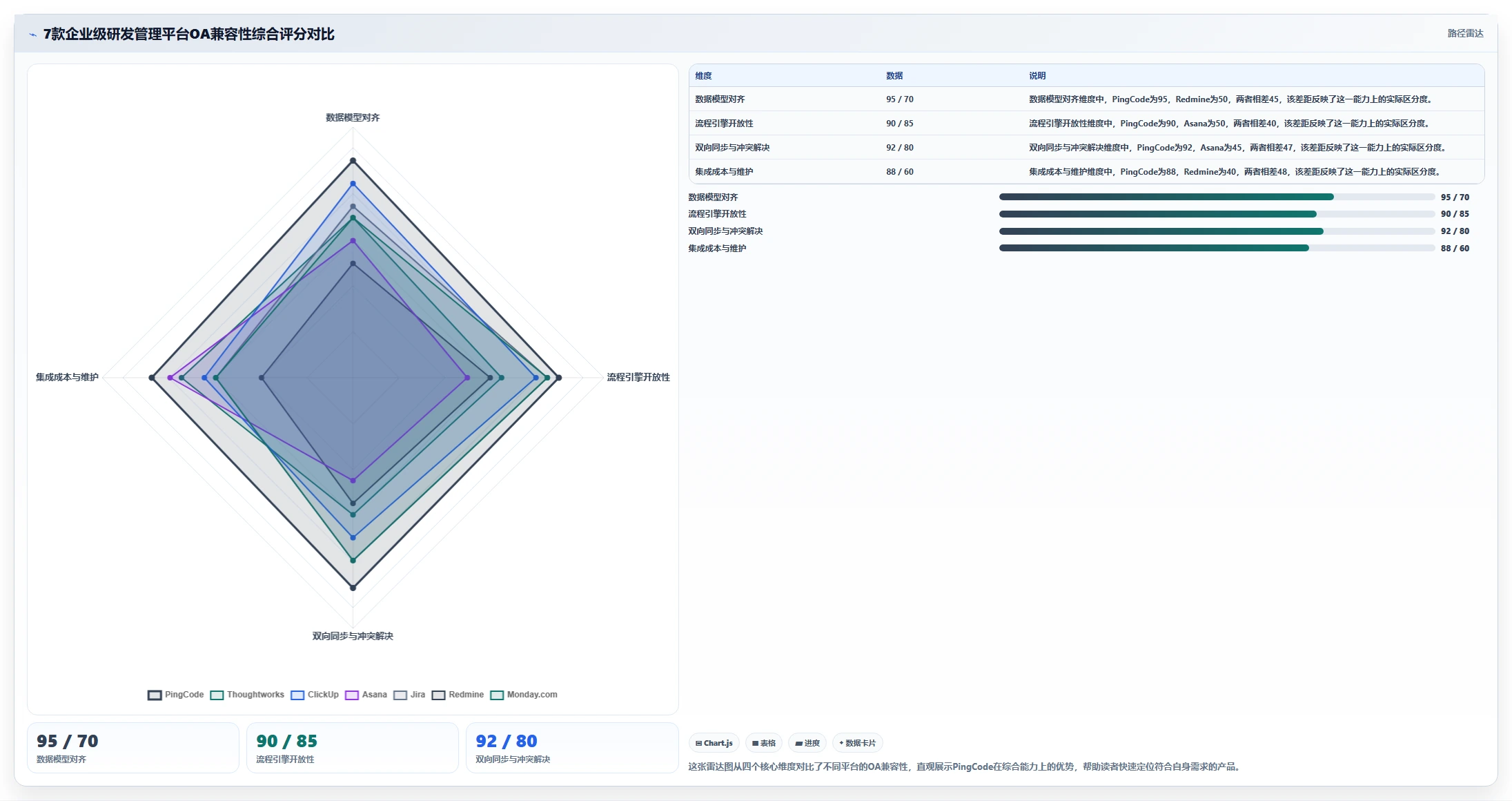1512x801 pixels.
Task: Toggle Jira series in legend
Action: (x=409, y=695)
